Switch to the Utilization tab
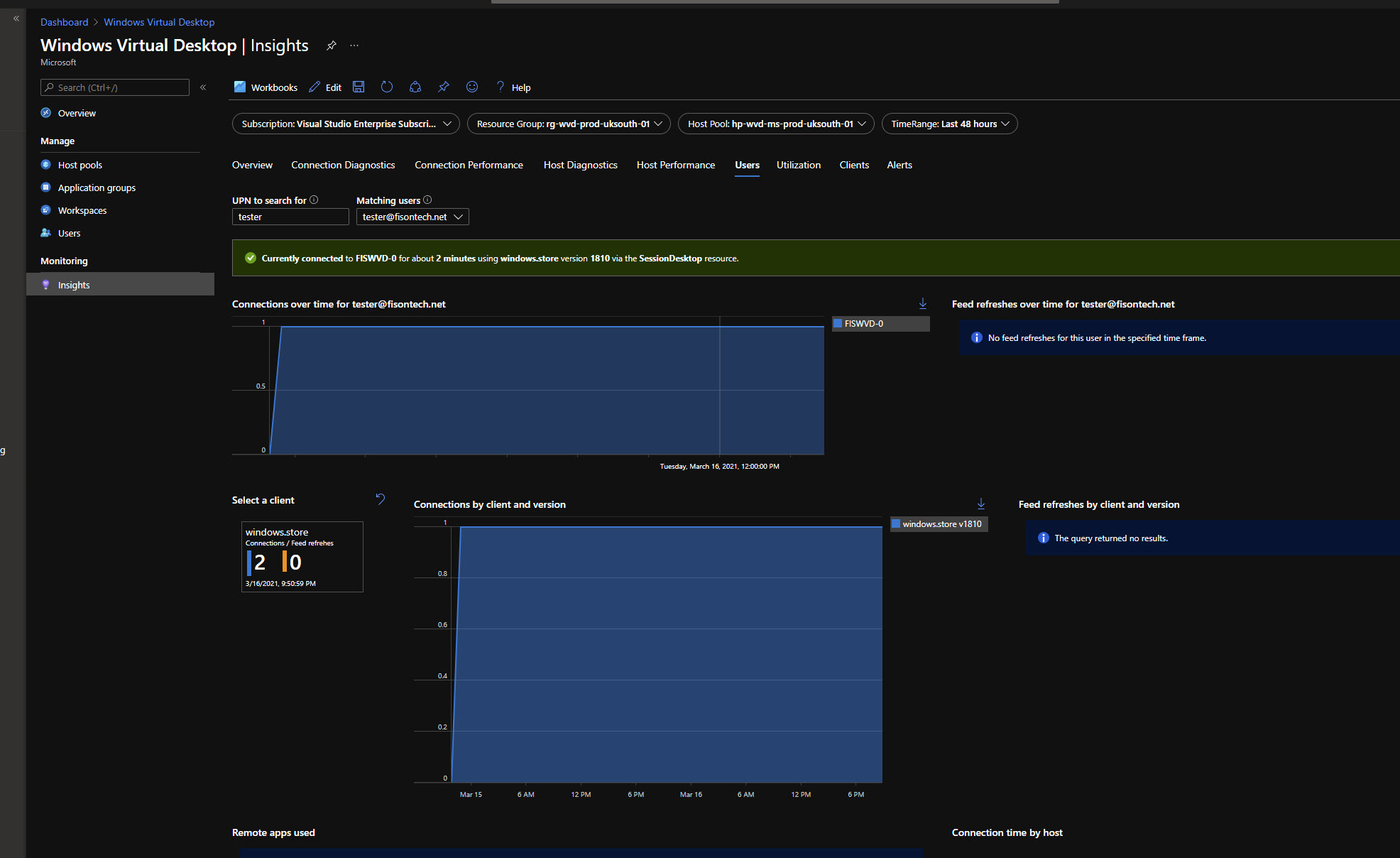This screenshot has height=858, width=1400. [798, 165]
